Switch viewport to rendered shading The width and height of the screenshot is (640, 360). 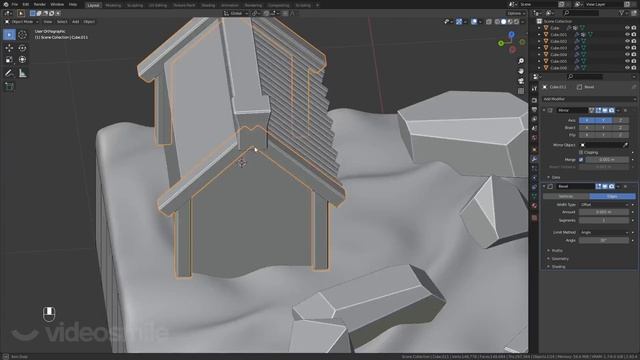[516, 22]
